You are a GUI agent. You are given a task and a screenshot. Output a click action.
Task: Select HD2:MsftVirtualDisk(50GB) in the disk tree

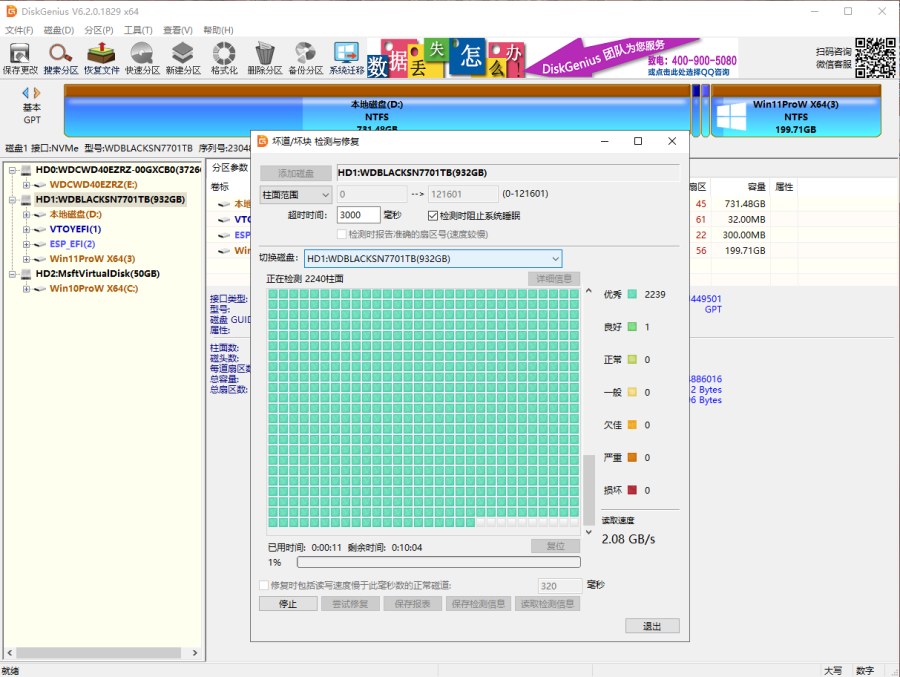coord(98,274)
